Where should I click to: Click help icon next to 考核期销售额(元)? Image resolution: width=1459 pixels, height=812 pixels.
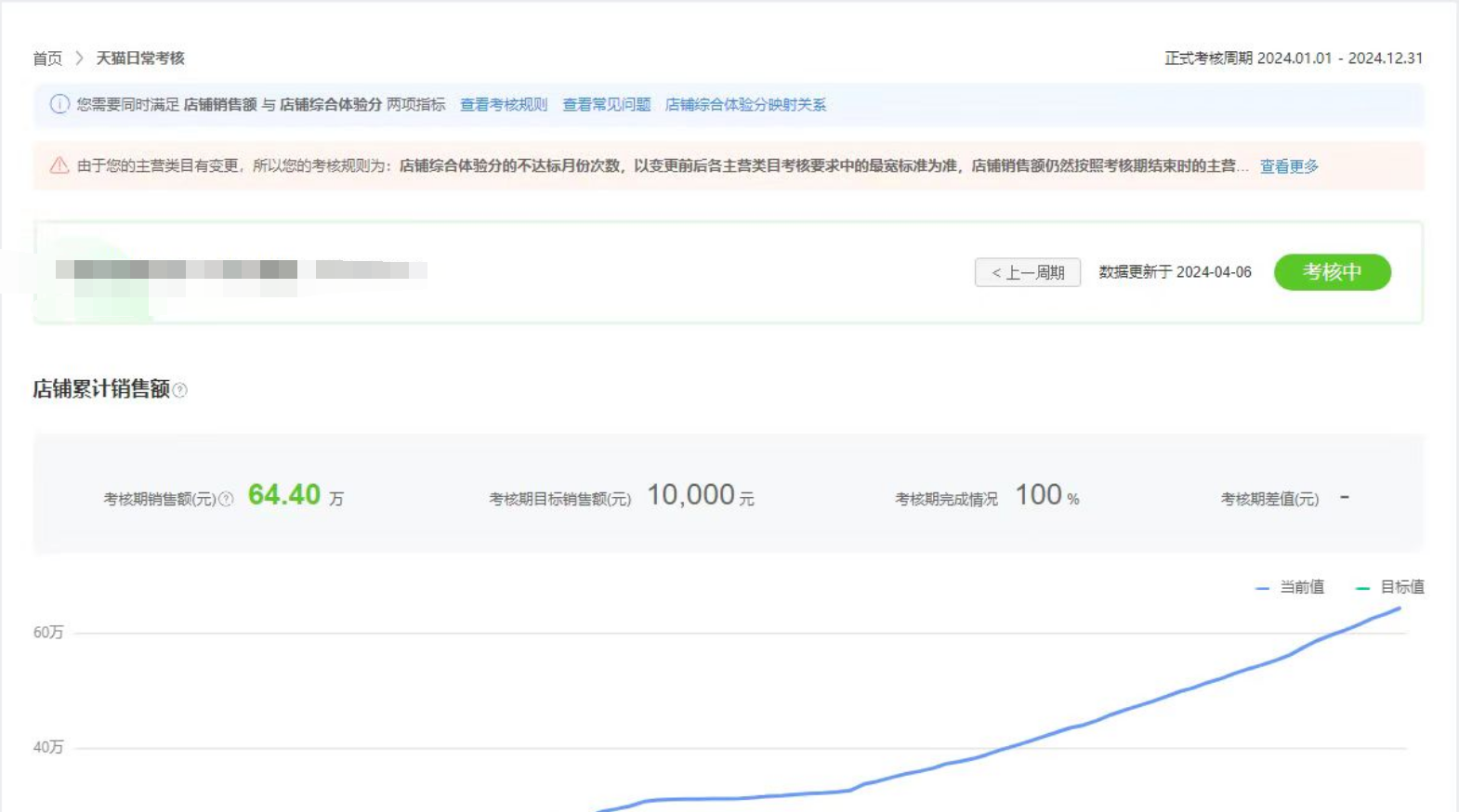(x=226, y=499)
